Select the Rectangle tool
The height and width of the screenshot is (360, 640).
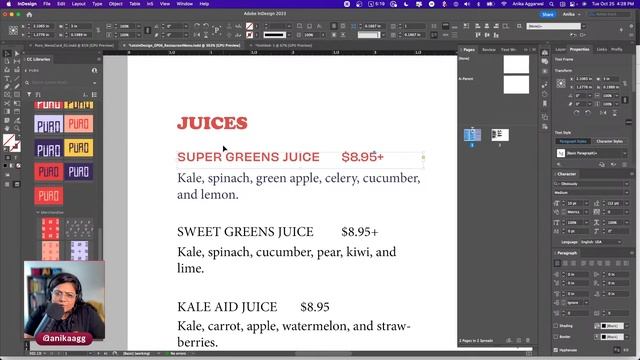pos(17,95)
